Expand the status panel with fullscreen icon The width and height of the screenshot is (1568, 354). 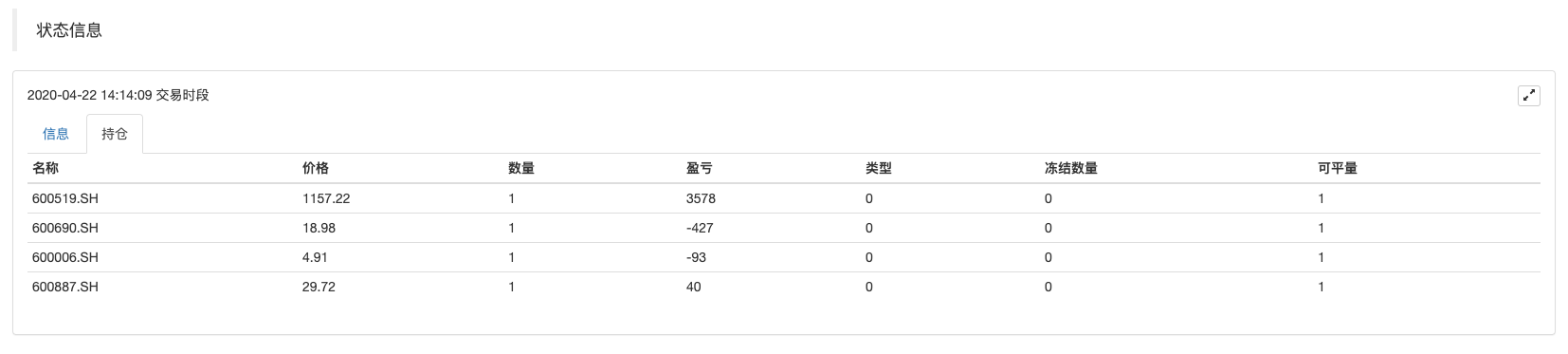coord(1528,96)
